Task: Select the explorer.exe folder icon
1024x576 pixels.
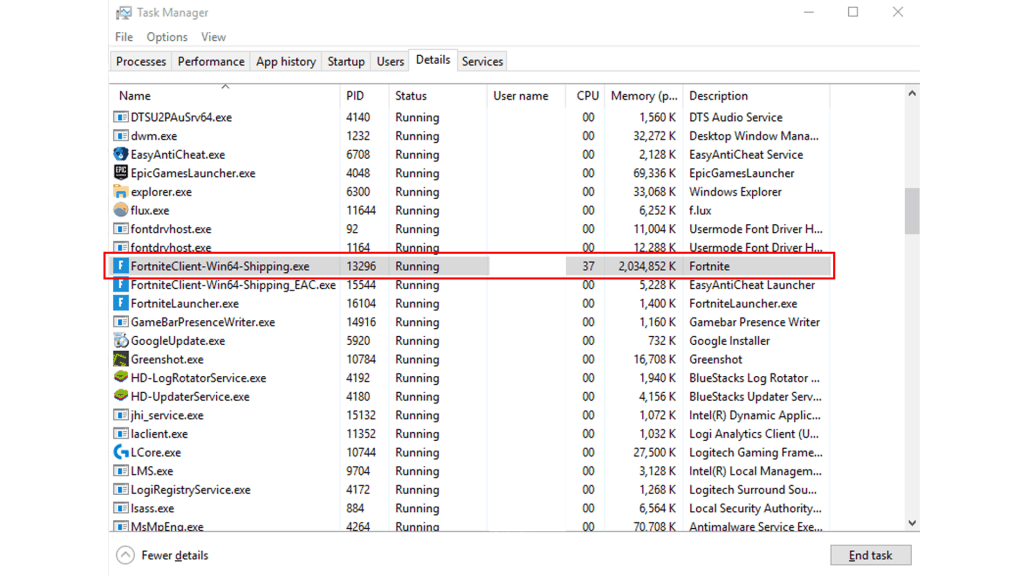Action: tap(121, 191)
